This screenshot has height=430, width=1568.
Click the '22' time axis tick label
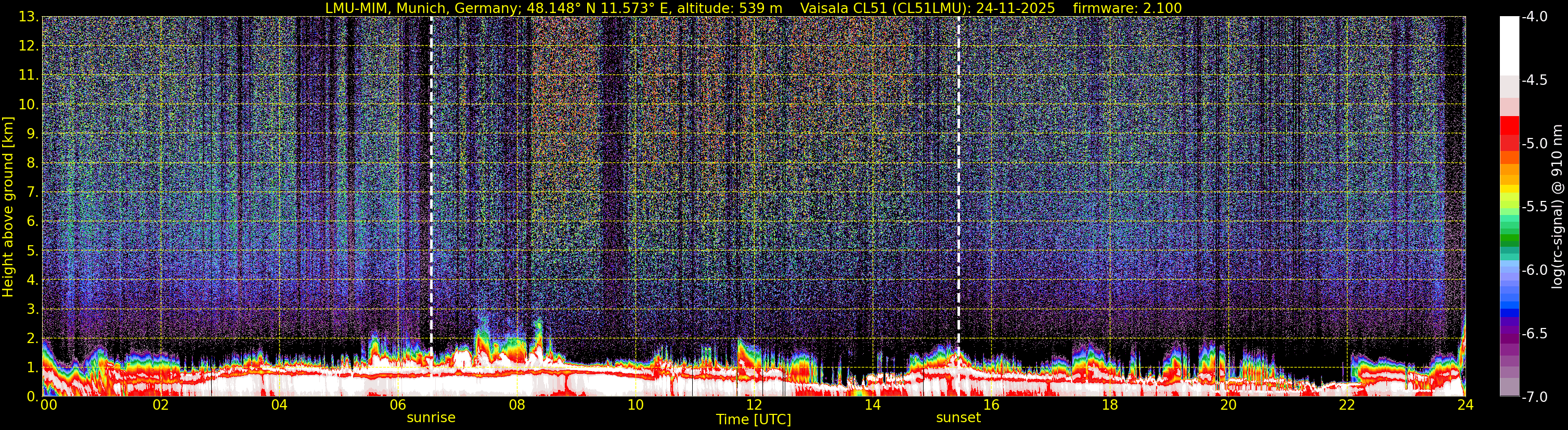point(1347,405)
